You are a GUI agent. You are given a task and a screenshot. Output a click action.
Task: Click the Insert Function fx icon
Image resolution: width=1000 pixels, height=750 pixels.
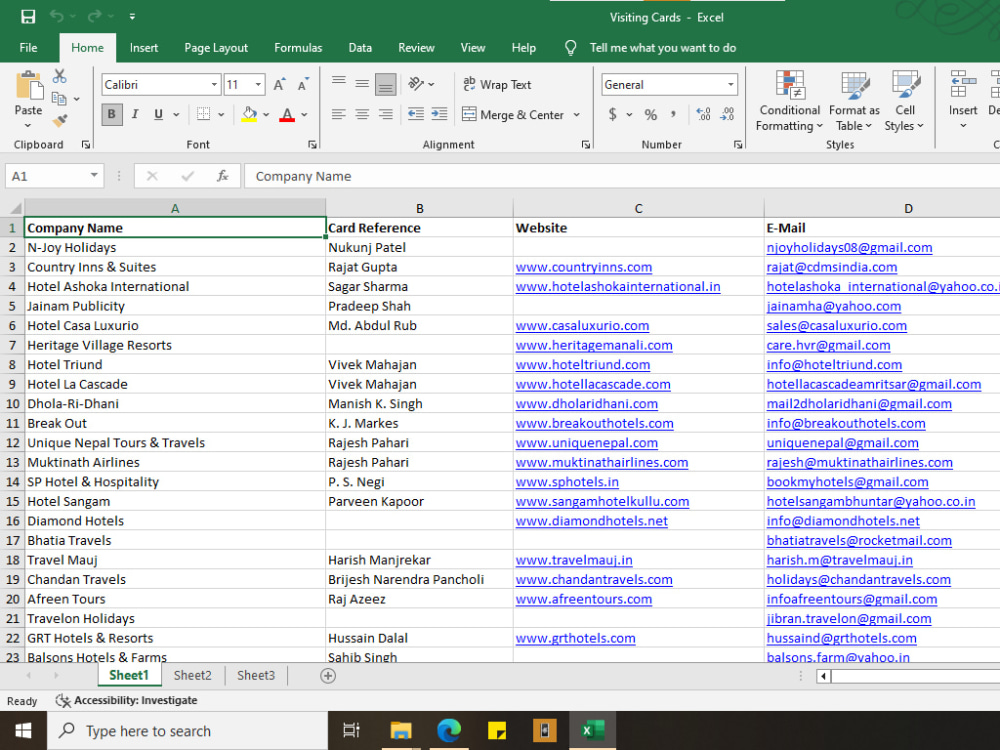click(x=222, y=176)
